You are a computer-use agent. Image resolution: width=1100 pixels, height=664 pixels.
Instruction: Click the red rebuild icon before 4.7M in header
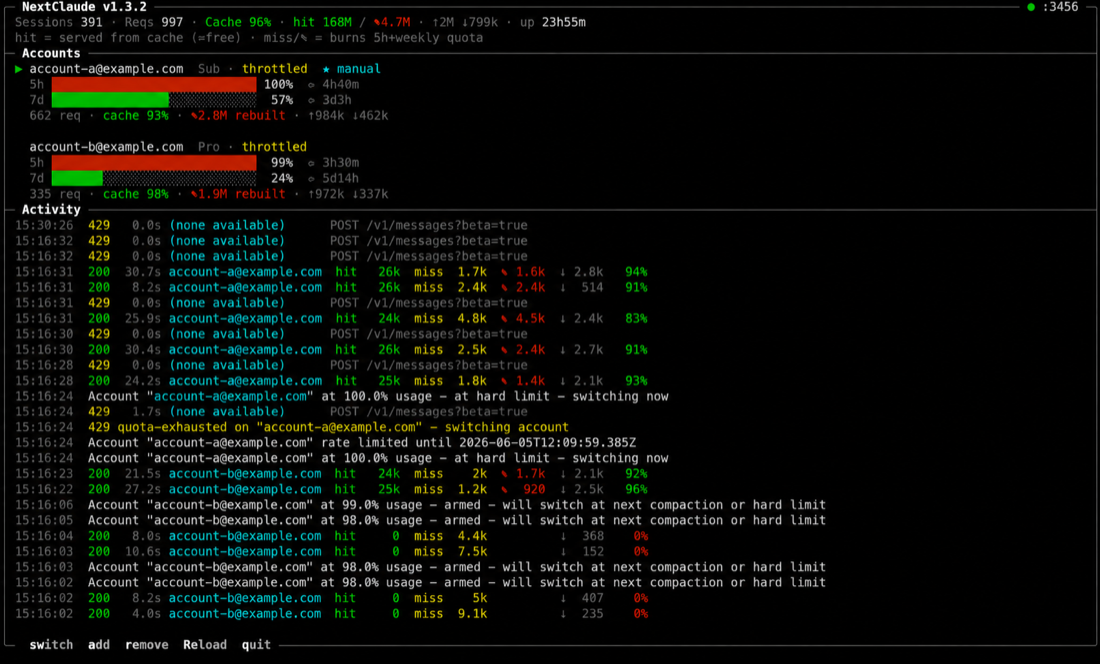click(377, 22)
